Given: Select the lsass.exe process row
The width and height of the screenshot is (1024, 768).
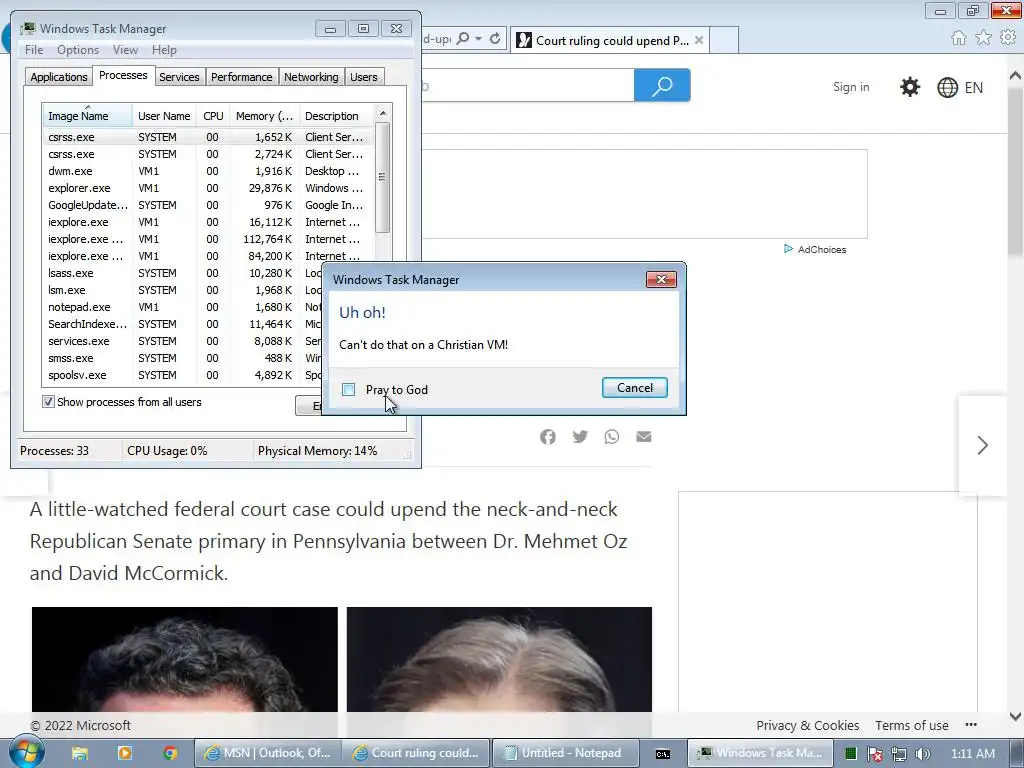Looking at the screenshot, I should point(183,273).
